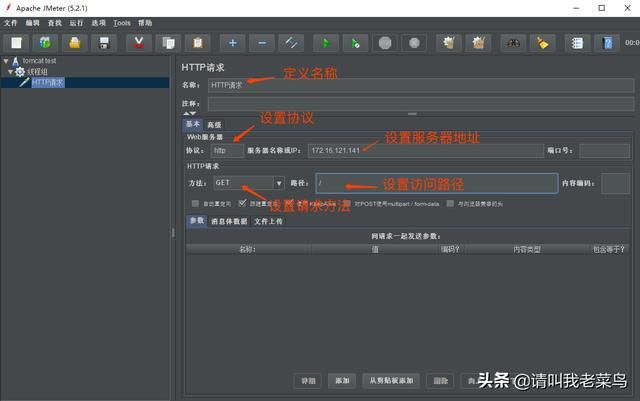
Task: Toggle the 自动重定向 checkbox
Action: 195,203
